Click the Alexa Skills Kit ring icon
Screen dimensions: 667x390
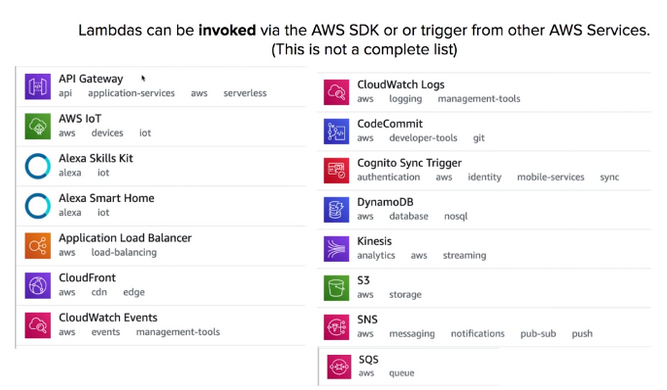[37, 166]
